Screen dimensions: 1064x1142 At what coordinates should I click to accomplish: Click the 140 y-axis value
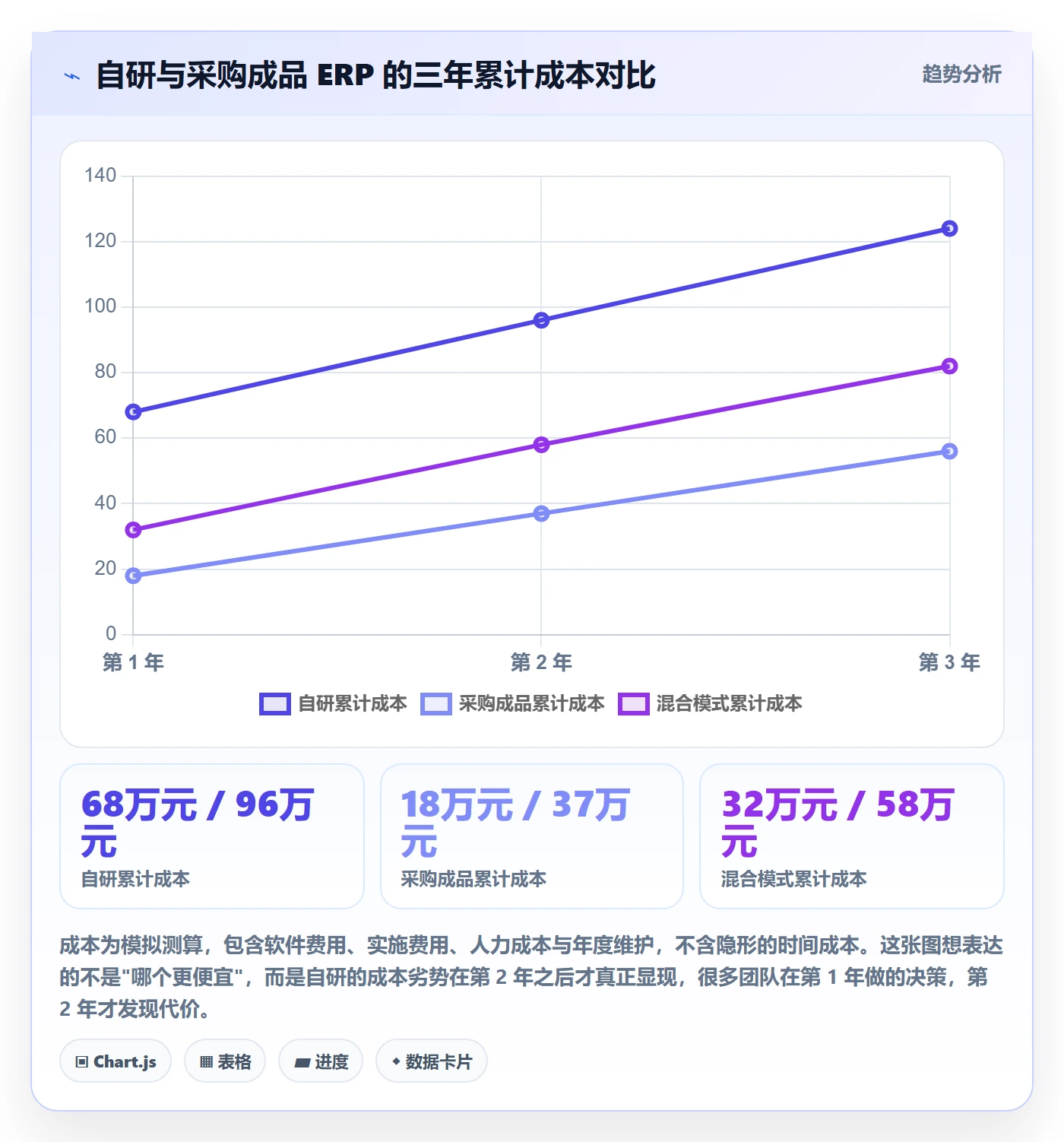(x=100, y=176)
